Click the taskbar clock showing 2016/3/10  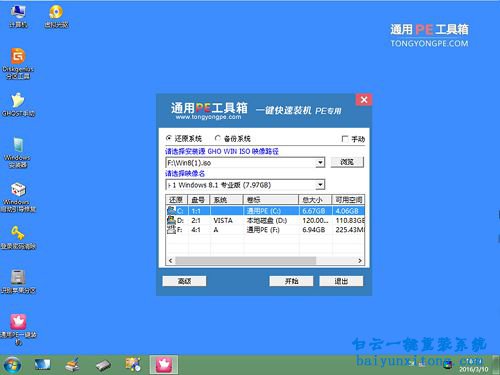(x=473, y=366)
